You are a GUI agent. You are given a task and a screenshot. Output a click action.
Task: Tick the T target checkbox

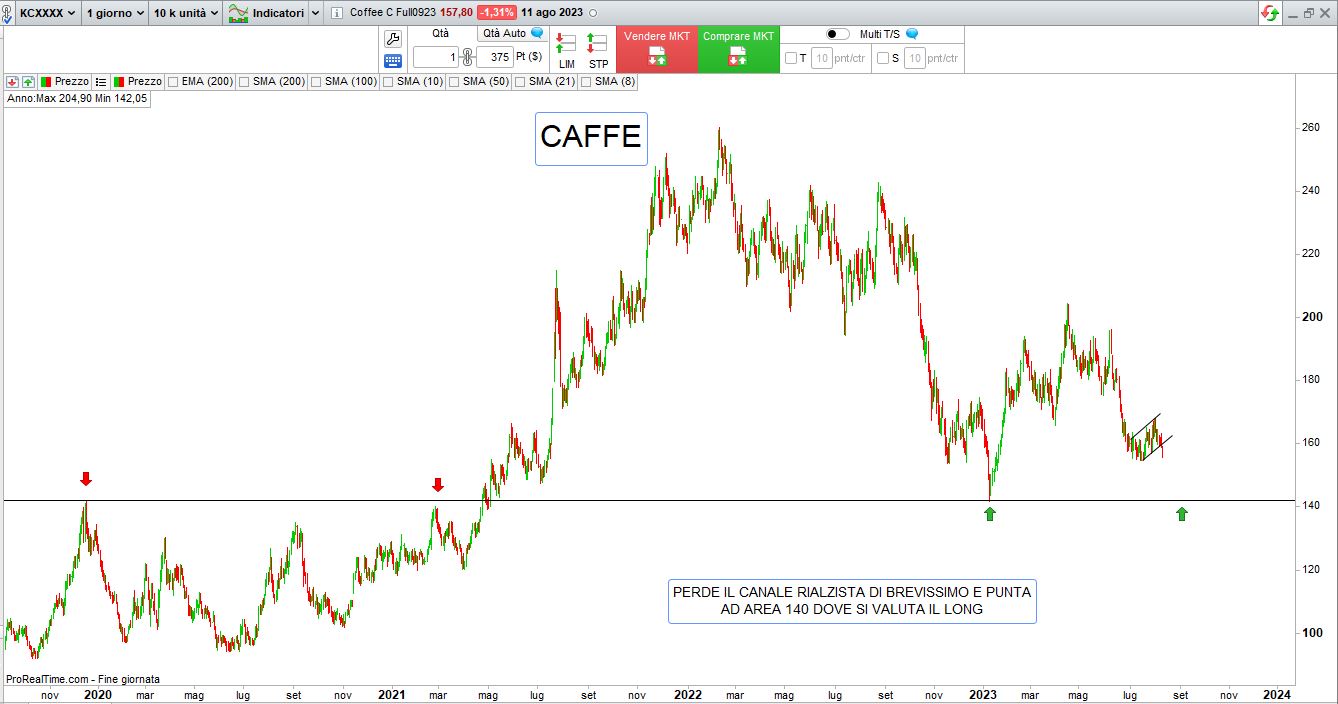(x=791, y=58)
